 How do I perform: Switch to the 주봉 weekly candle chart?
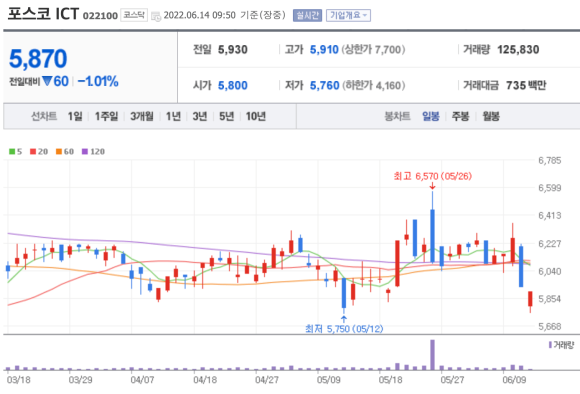point(461,117)
